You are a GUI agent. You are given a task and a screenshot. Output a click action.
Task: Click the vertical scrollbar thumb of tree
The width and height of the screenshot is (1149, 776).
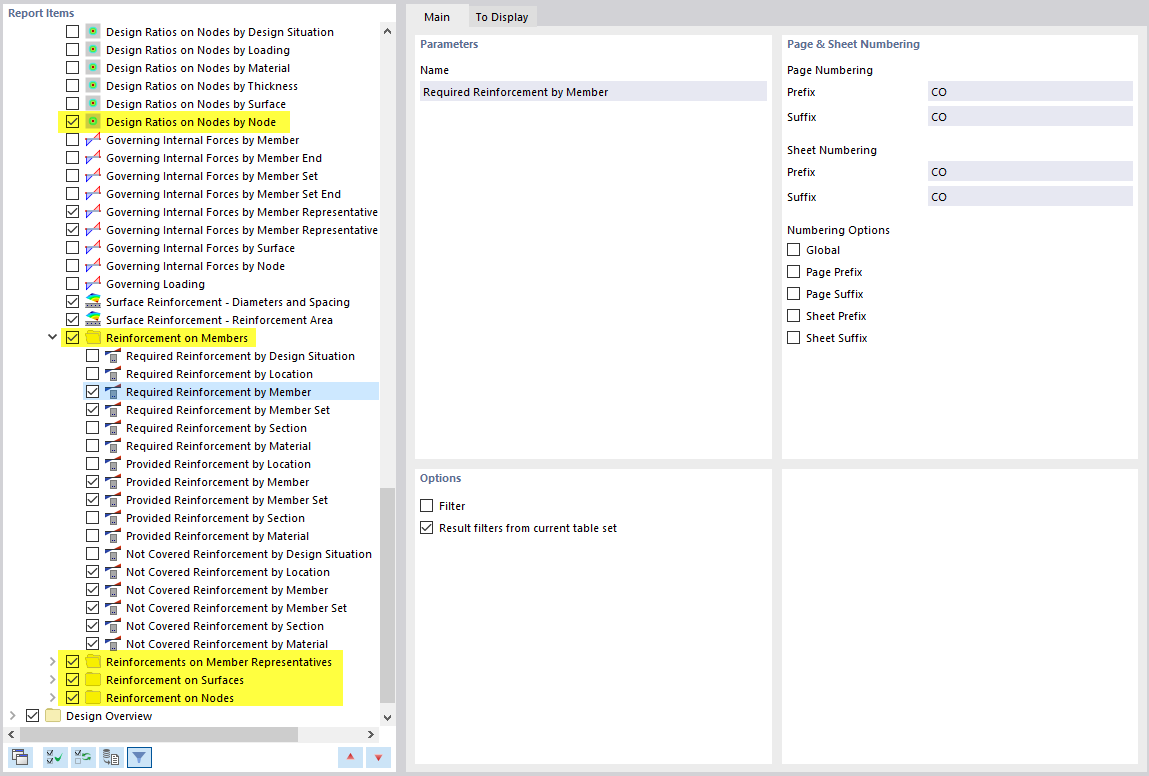coord(388,595)
